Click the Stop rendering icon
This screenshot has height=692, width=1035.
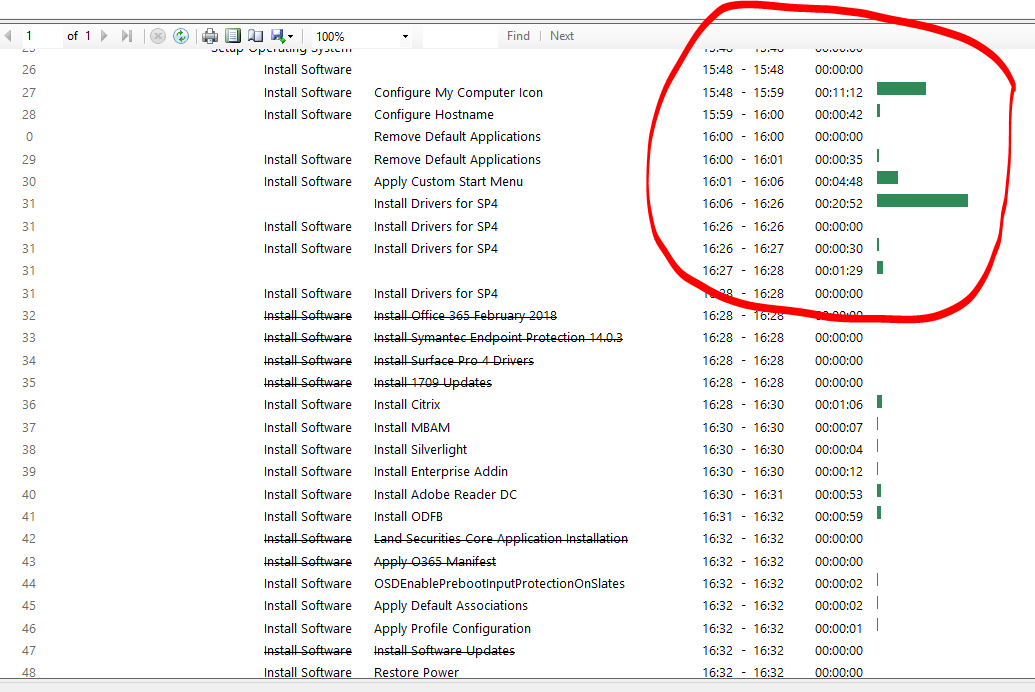click(158, 36)
